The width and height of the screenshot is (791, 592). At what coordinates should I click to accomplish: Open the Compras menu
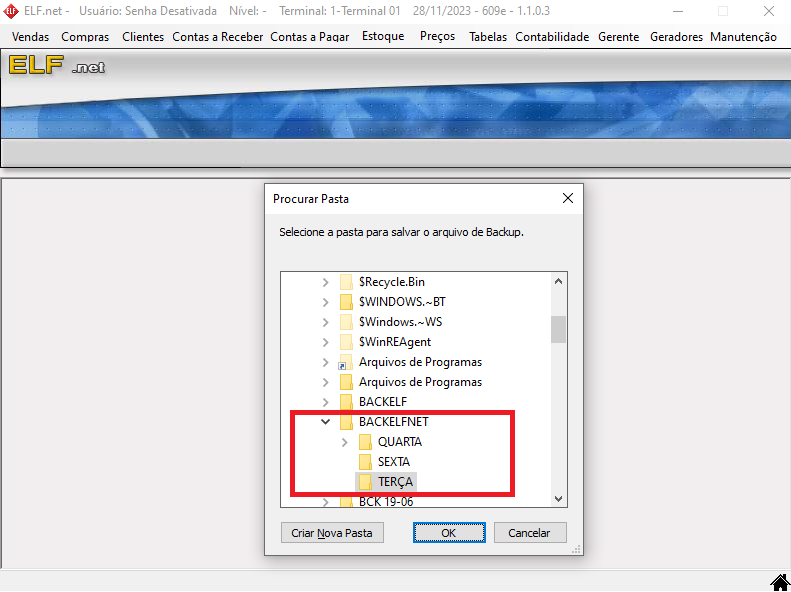coord(85,37)
